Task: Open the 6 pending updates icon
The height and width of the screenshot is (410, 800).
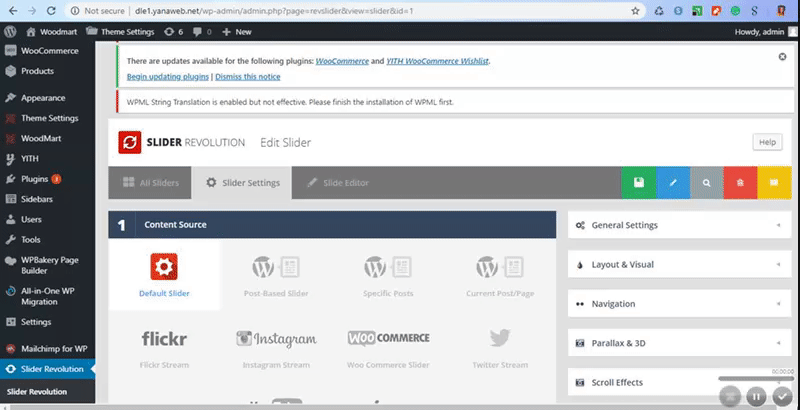Action: 173,32
